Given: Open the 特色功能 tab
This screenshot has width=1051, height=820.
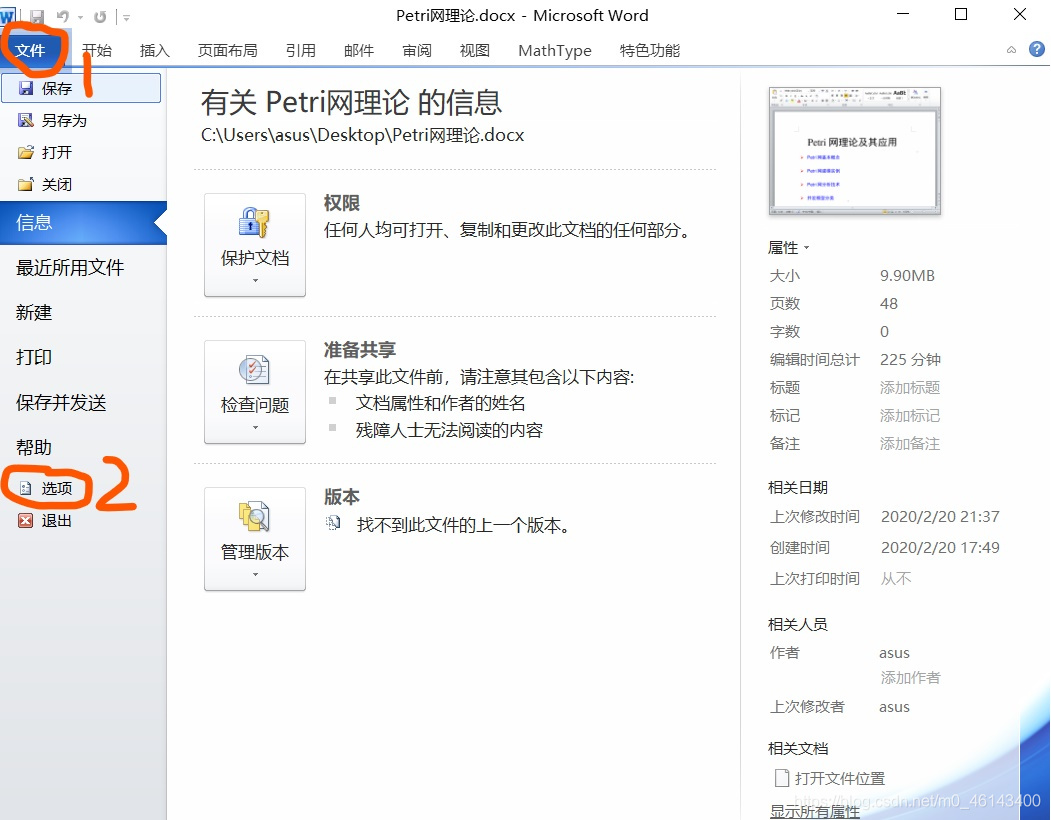Looking at the screenshot, I should [x=650, y=50].
